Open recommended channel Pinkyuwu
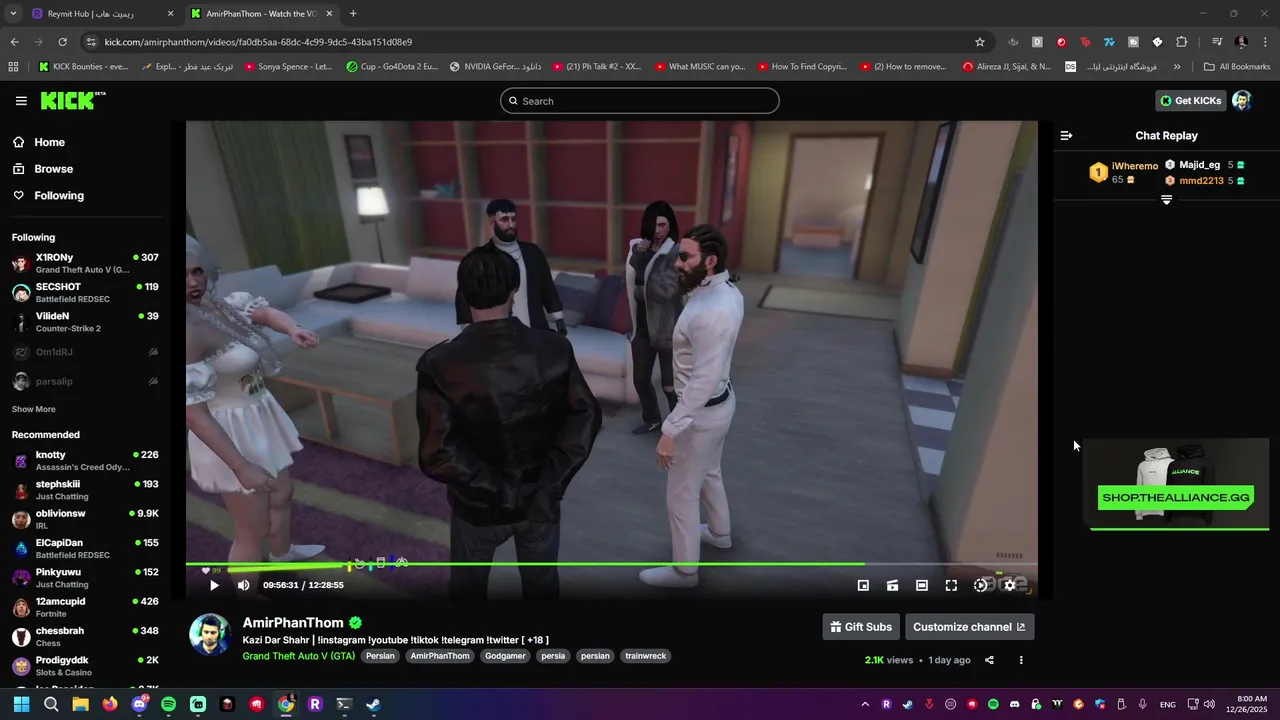This screenshot has width=1280, height=720. pyautogui.click(x=85, y=578)
